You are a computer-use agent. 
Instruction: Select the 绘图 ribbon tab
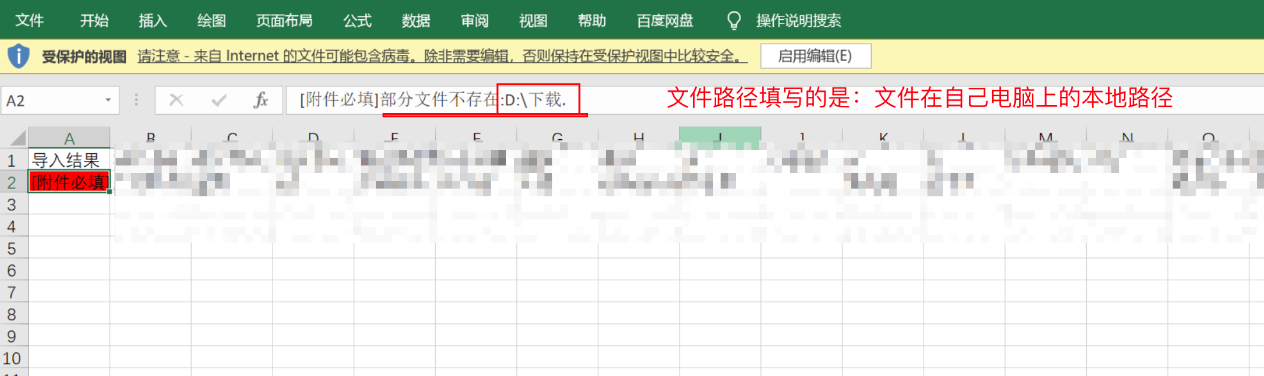[212, 20]
